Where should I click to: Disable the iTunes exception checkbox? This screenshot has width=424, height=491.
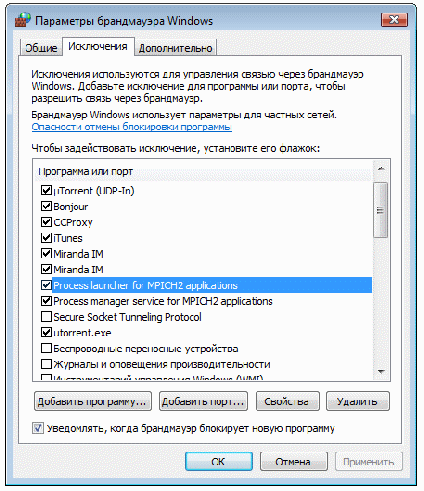[x=46, y=238]
